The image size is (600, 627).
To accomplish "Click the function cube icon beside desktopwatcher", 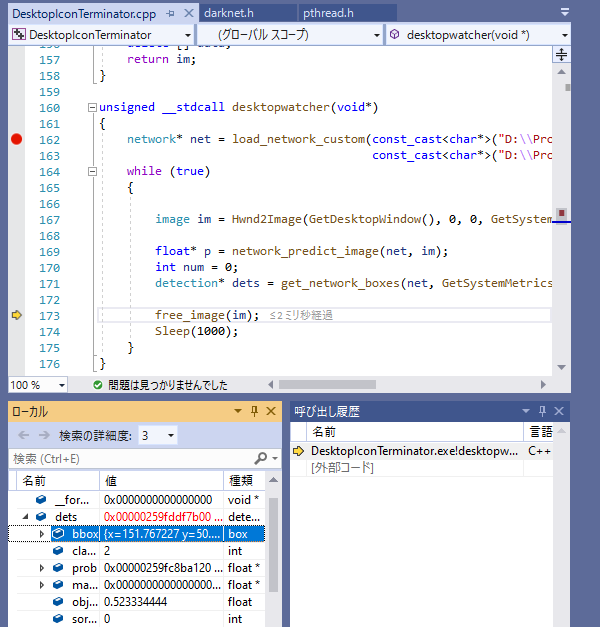I will [394, 34].
